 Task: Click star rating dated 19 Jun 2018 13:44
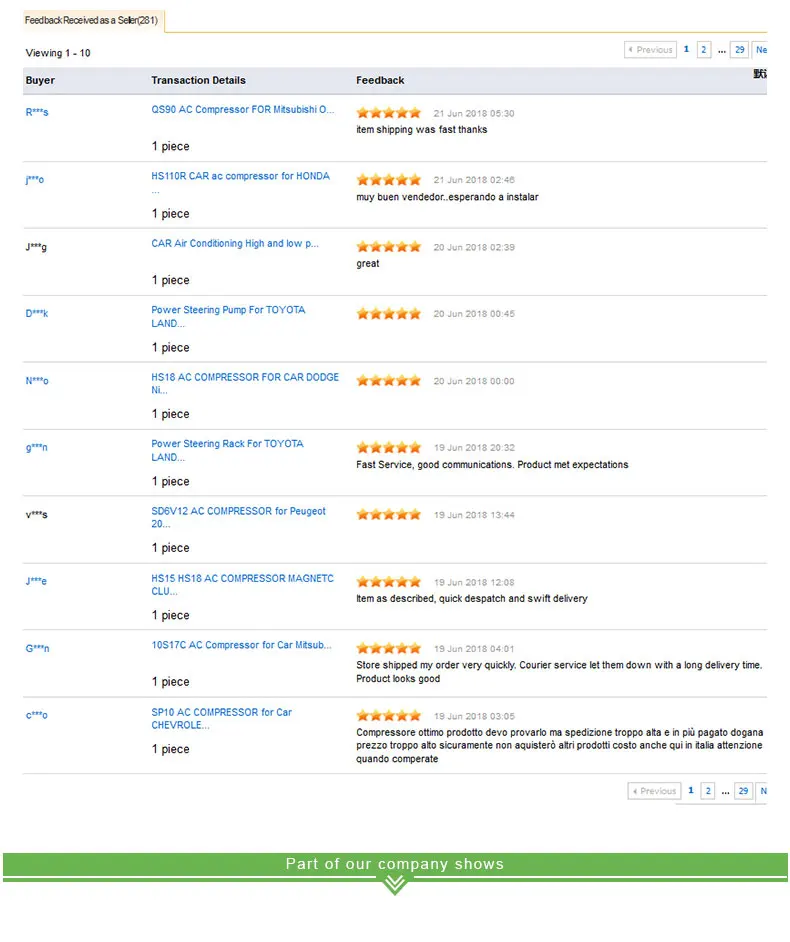389,514
